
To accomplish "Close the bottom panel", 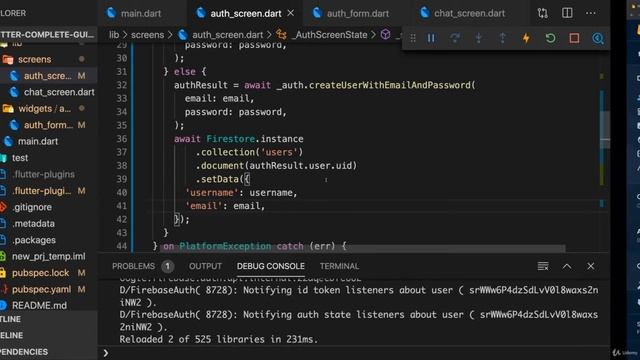I will tap(591, 266).
